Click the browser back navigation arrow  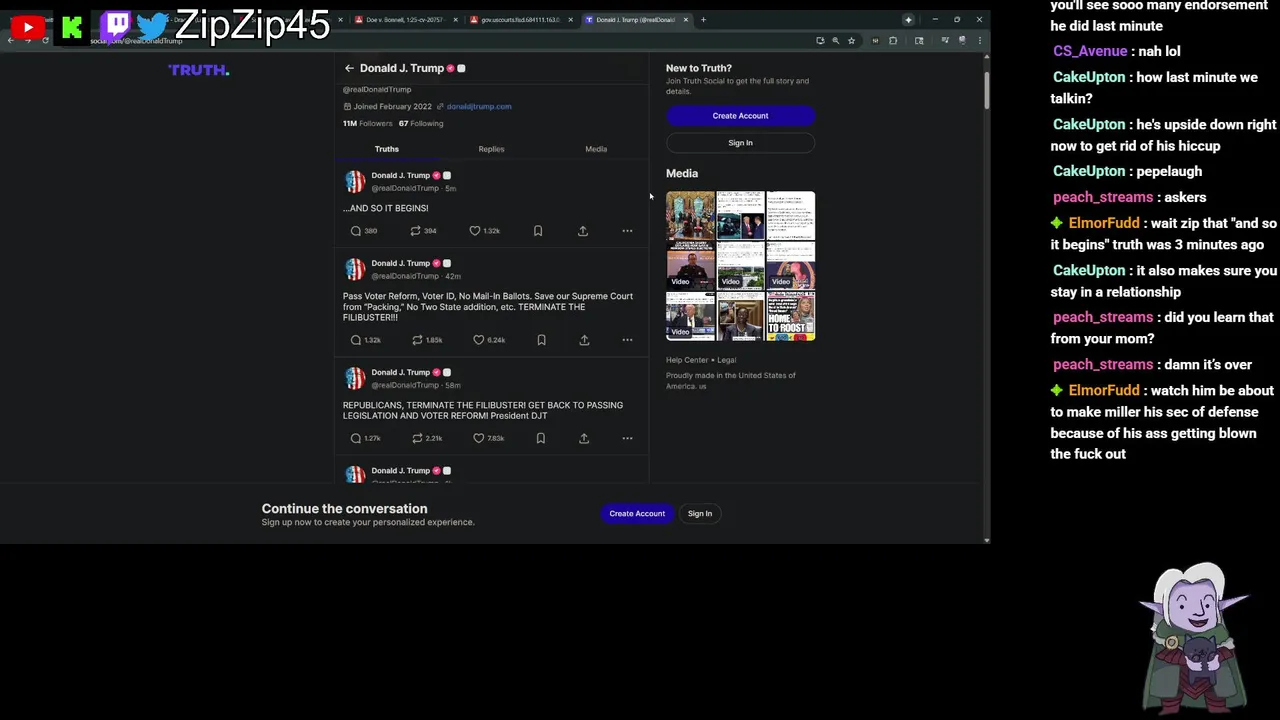click(11, 40)
